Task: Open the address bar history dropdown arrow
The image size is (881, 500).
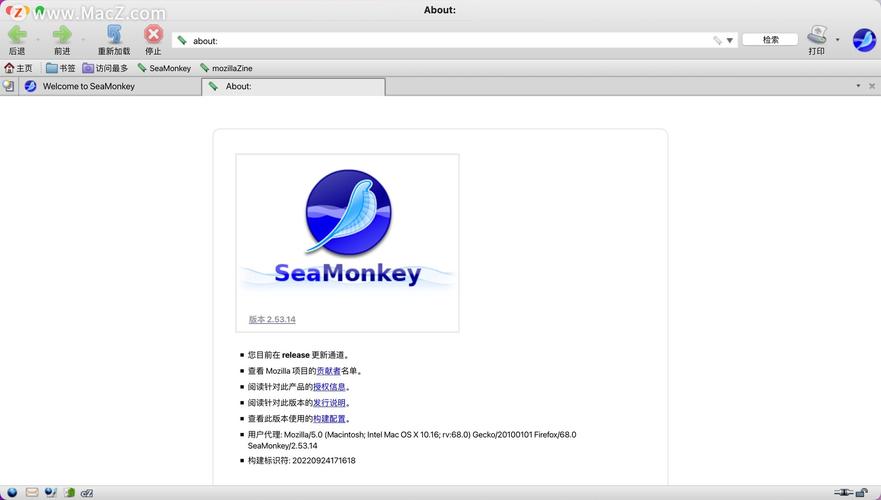Action: (730, 40)
